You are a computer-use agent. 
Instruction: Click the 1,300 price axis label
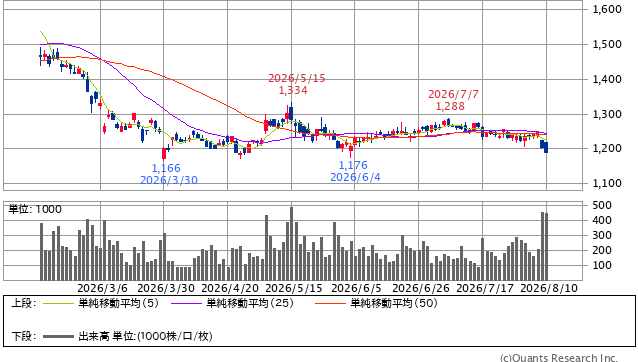pos(607,114)
